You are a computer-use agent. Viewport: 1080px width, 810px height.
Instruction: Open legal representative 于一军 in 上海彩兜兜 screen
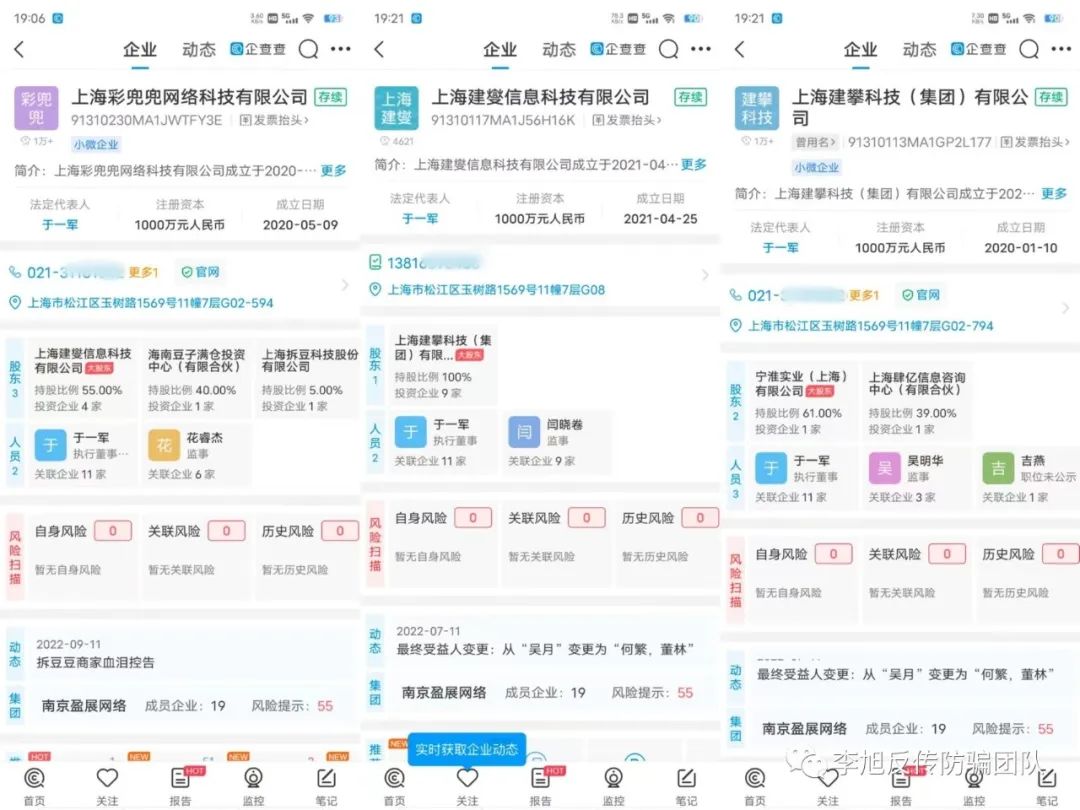click(x=60, y=225)
